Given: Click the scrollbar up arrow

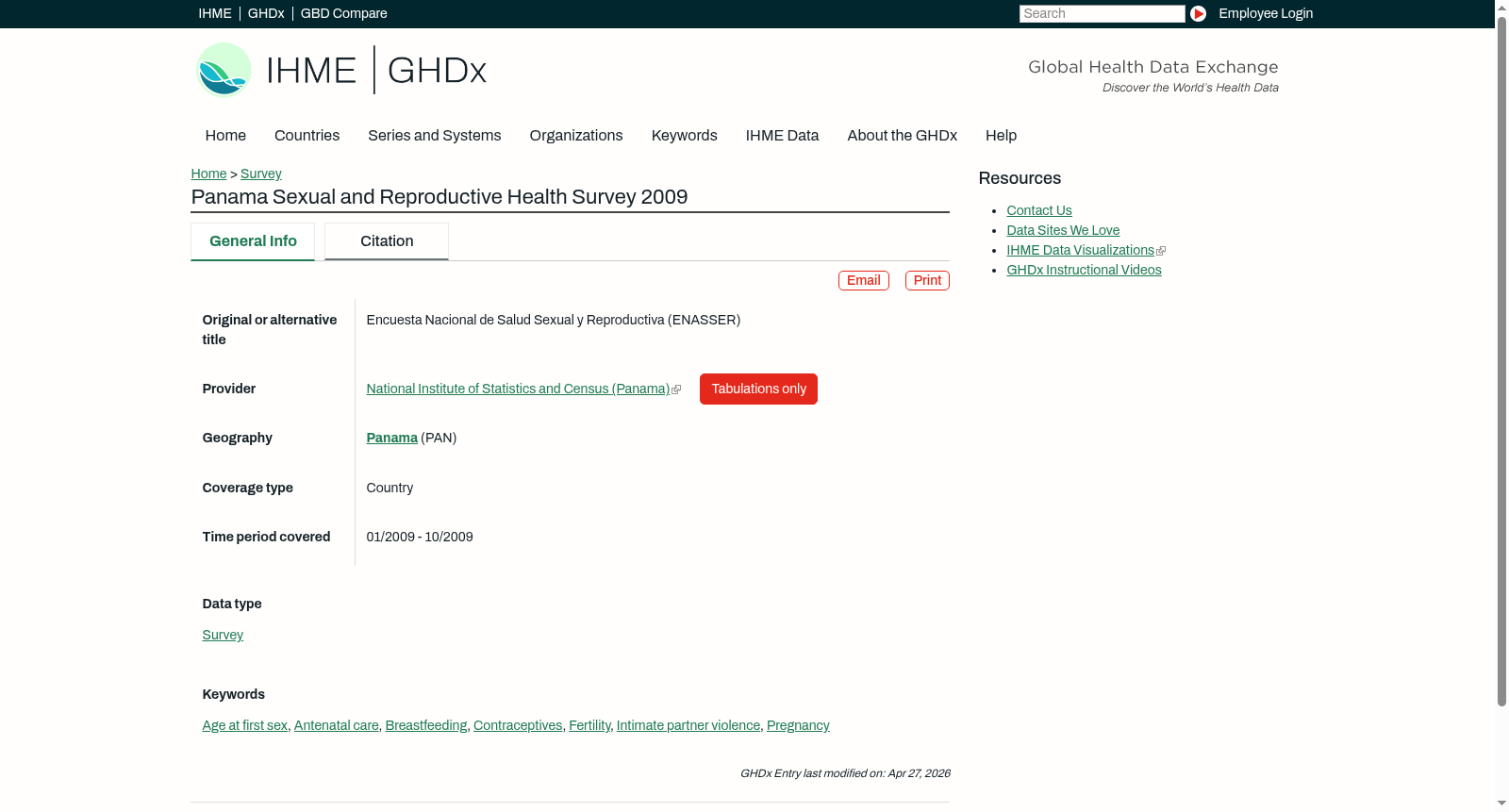Looking at the screenshot, I should (1501, 8).
